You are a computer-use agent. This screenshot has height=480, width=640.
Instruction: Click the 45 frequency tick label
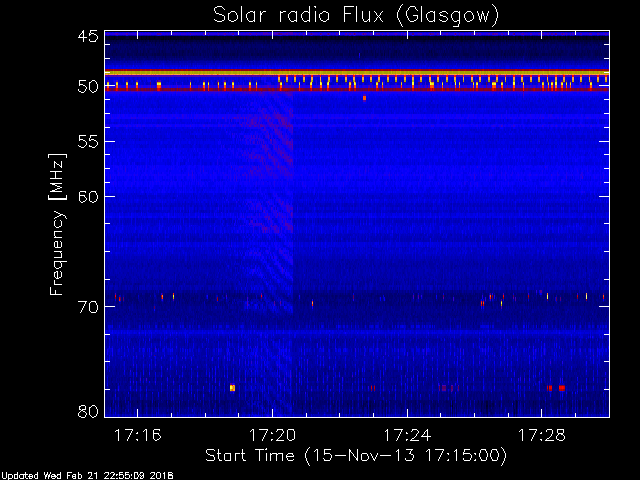pos(88,36)
